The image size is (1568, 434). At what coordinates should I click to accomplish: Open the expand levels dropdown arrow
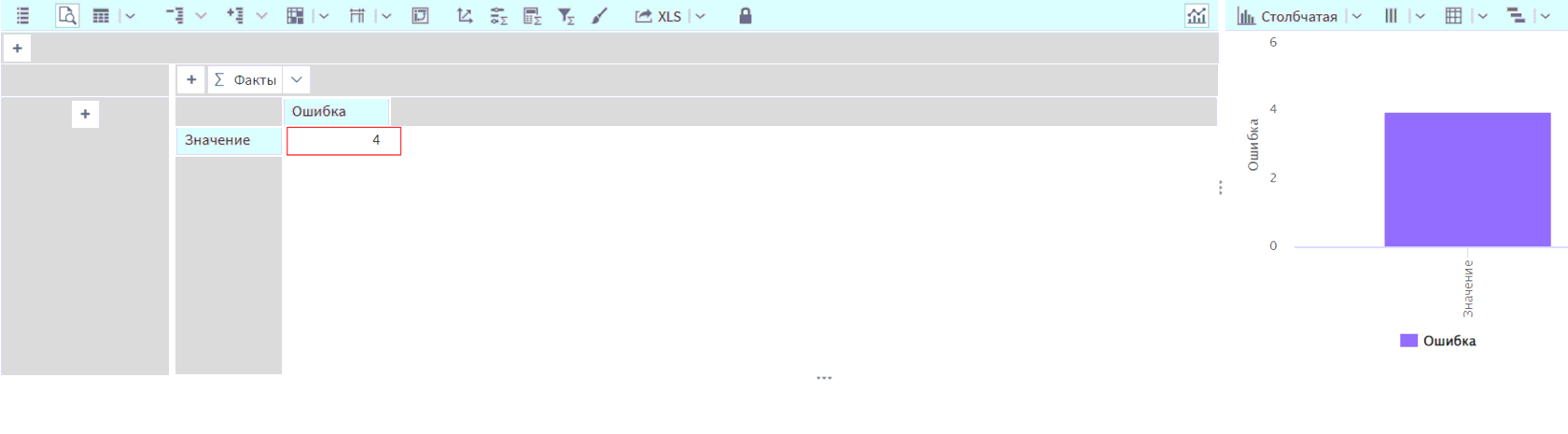coord(262,16)
